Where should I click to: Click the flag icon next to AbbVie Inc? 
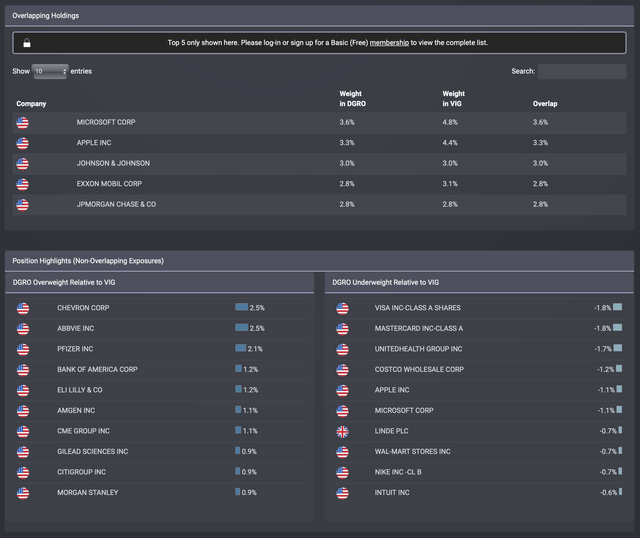23,329
